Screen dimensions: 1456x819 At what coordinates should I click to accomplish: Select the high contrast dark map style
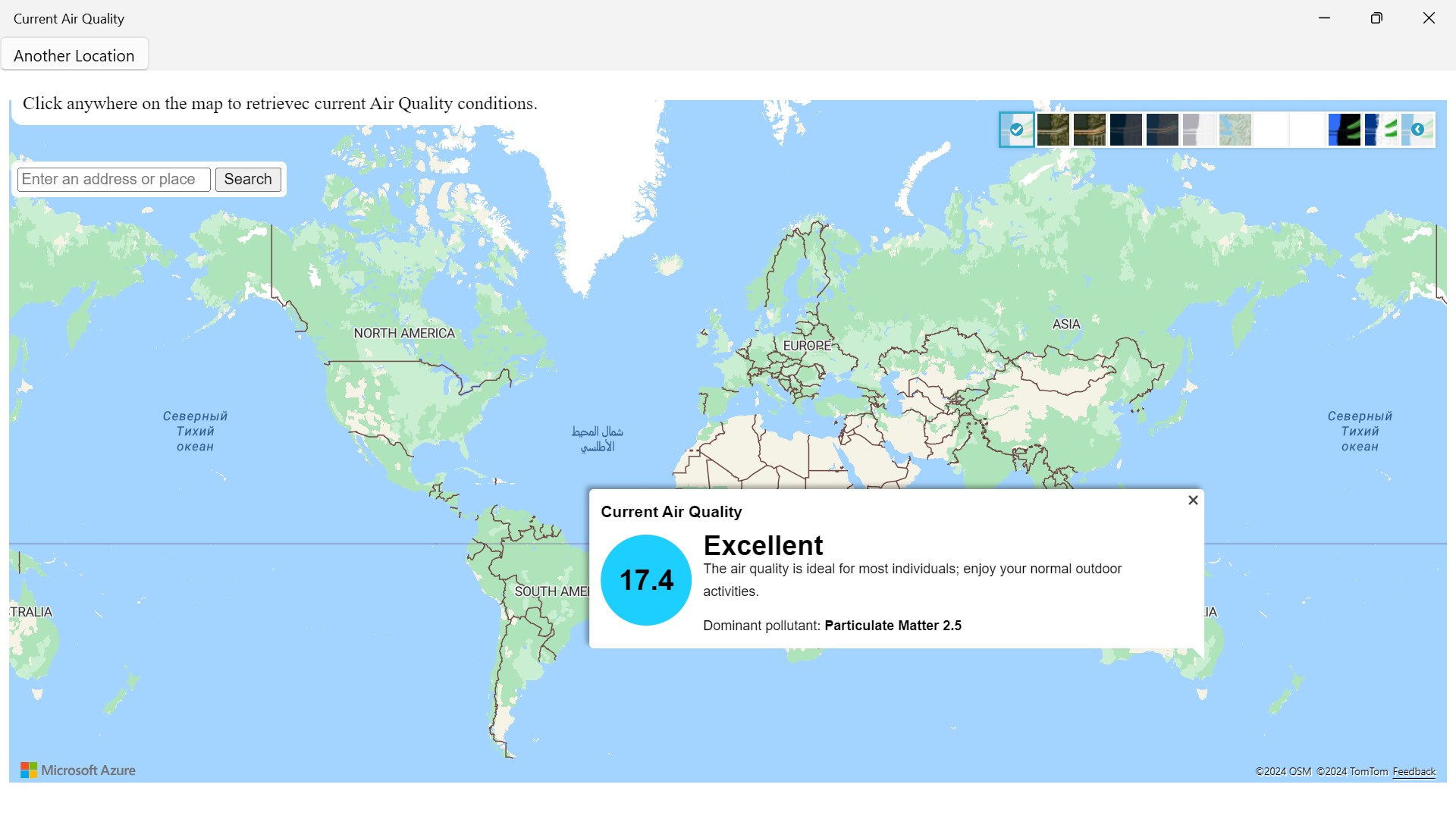pyautogui.click(x=1344, y=130)
